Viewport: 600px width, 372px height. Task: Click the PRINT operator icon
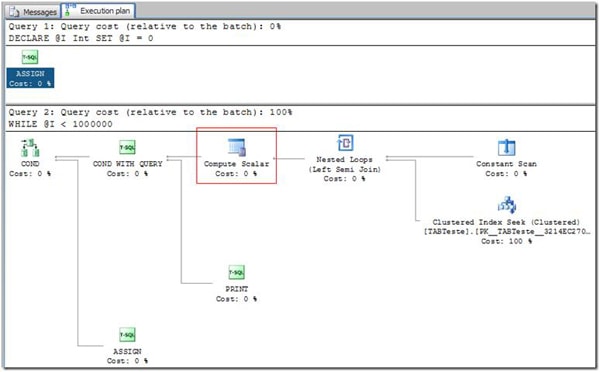(236, 272)
